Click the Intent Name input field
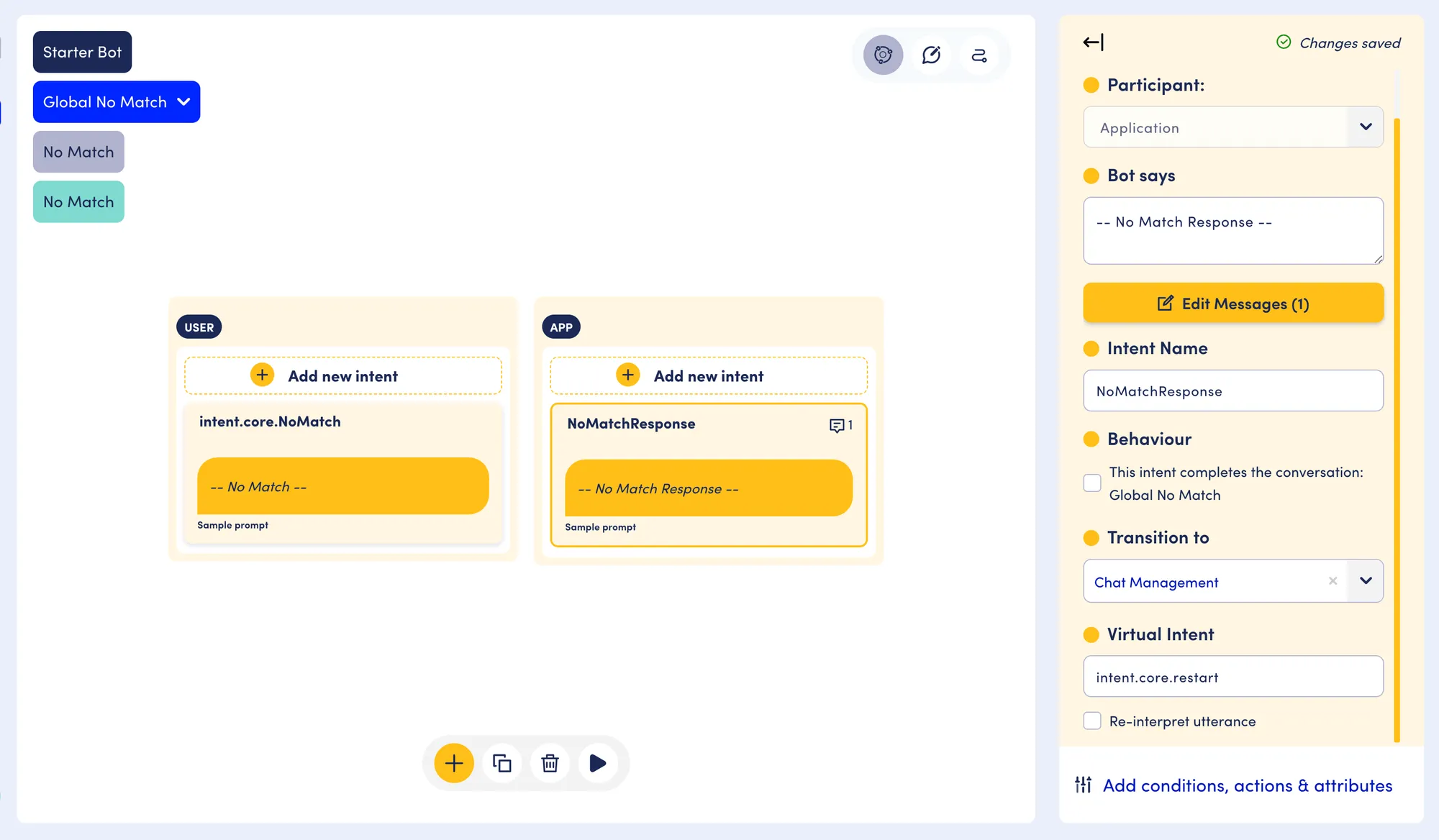Image resolution: width=1439 pixels, height=840 pixels. (x=1233, y=391)
